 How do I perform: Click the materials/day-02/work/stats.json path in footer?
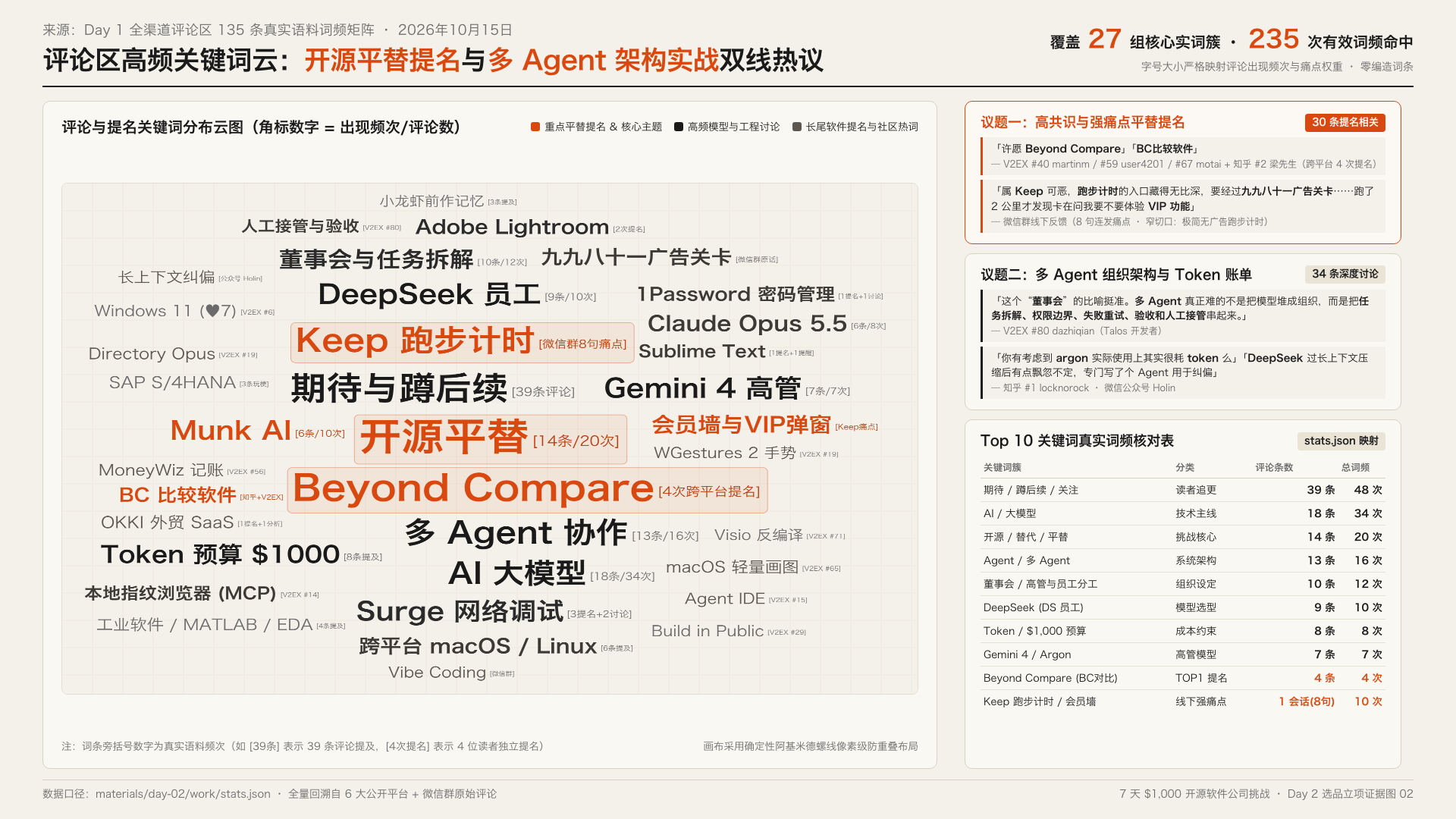pos(183,794)
